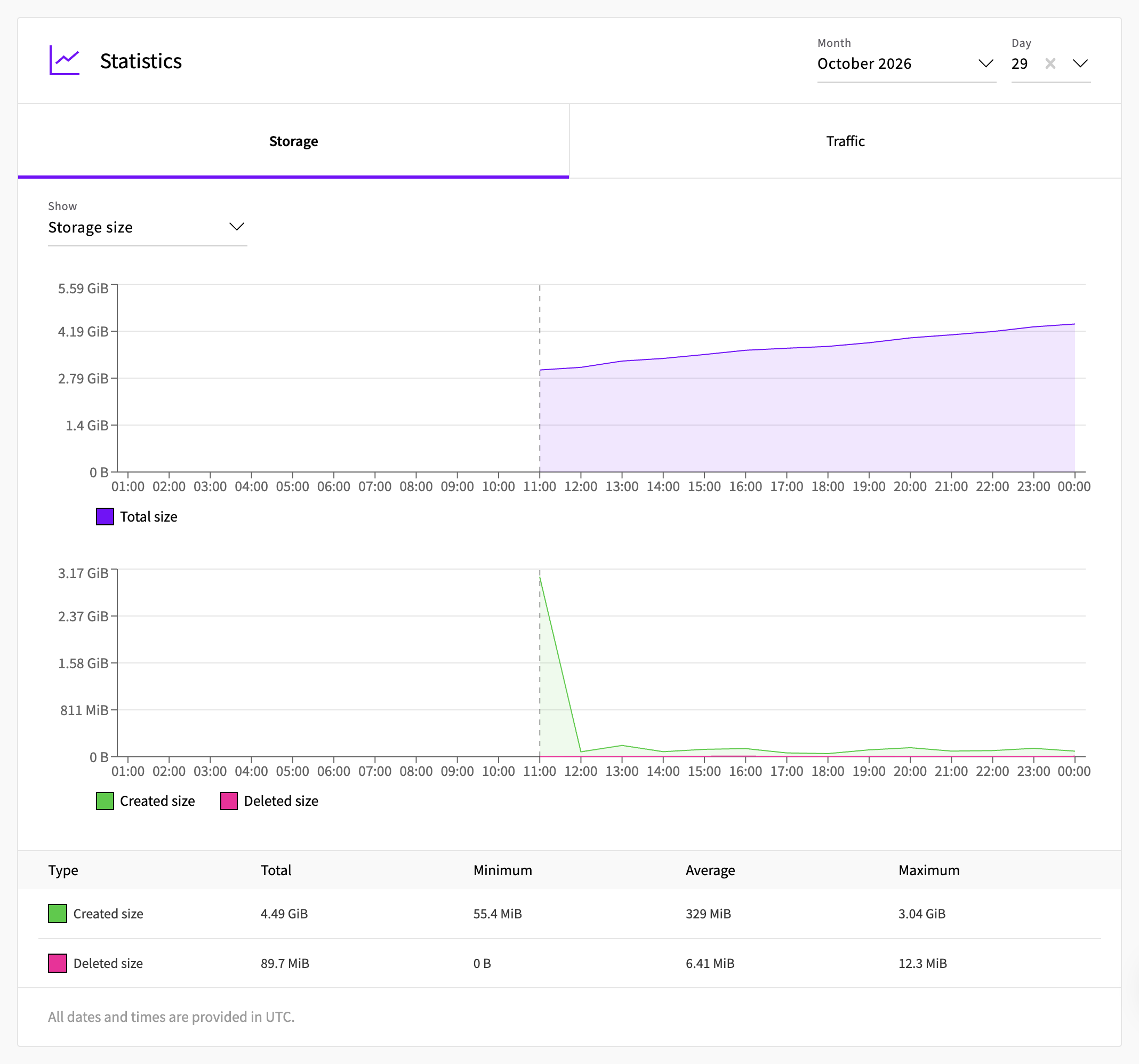Screen dimensions: 1139x1064
Task: Click Created size total 4.49 GiB
Action: tap(284, 913)
